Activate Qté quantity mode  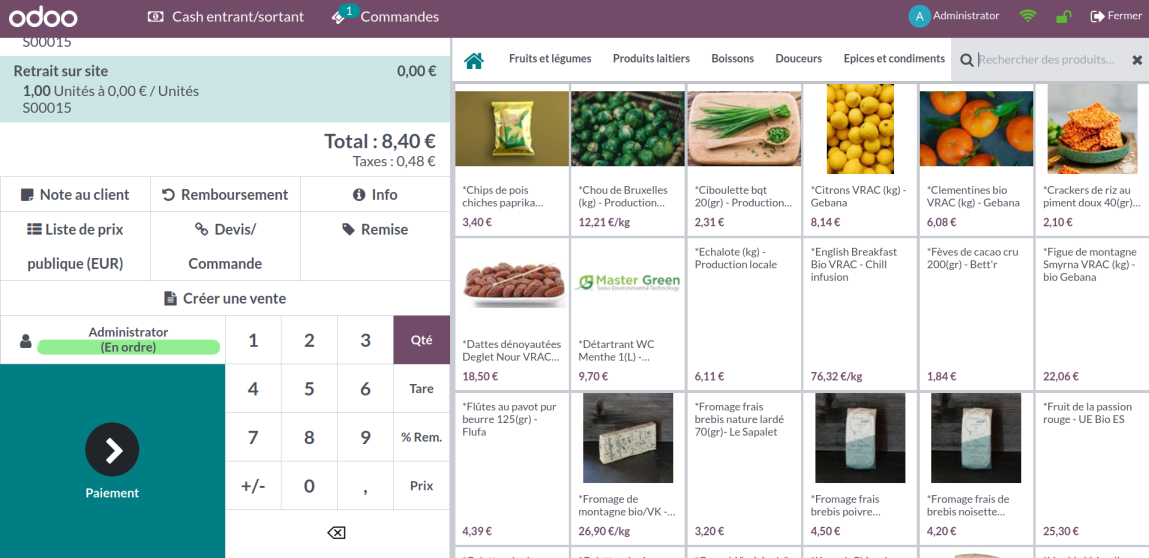pyautogui.click(x=421, y=340)
